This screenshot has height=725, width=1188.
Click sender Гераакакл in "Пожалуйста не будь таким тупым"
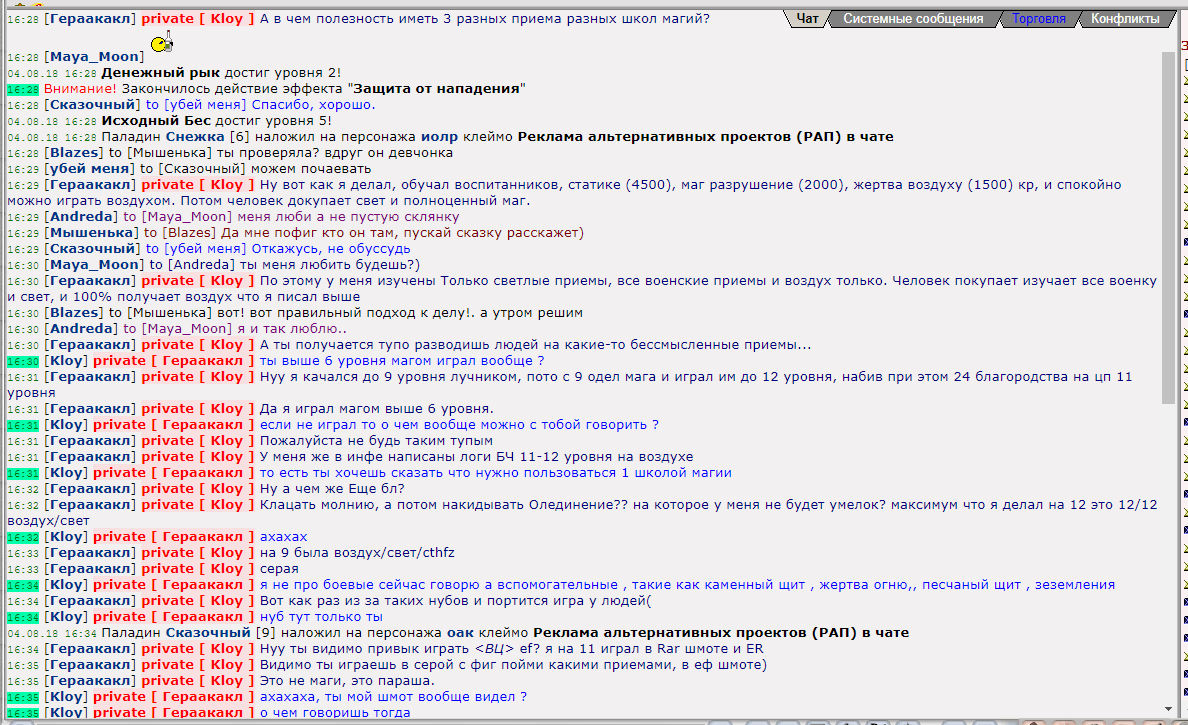(x=90, y=441)
